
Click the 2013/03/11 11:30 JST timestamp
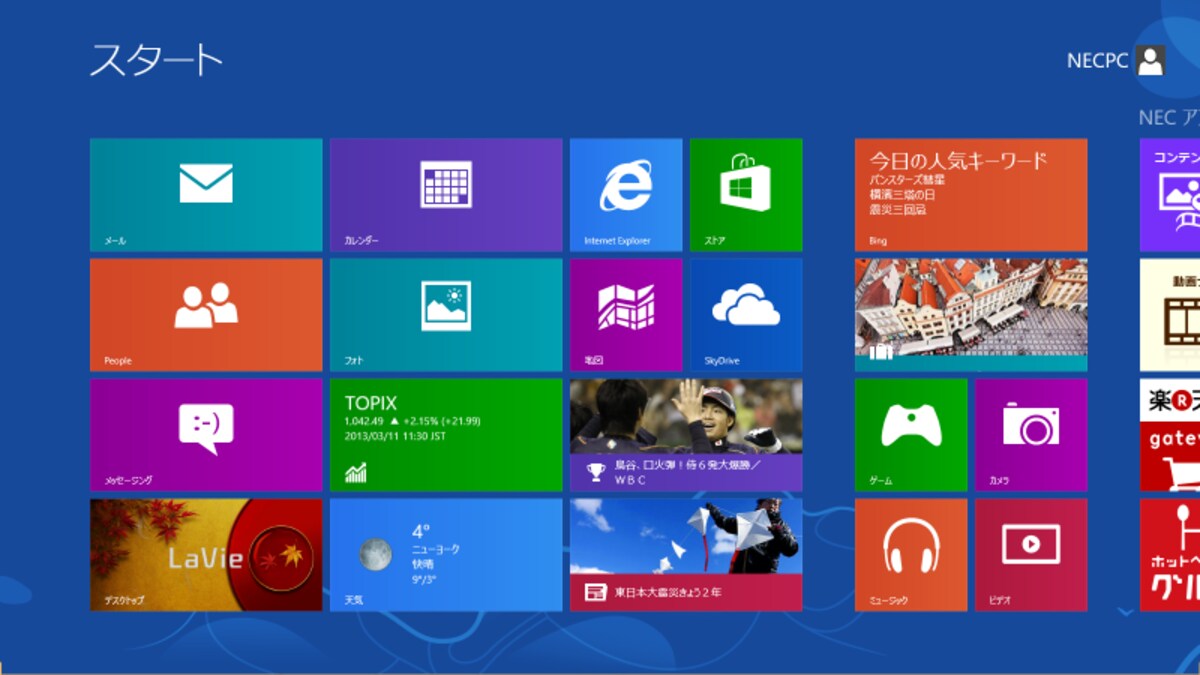click(x=395, y=436)
